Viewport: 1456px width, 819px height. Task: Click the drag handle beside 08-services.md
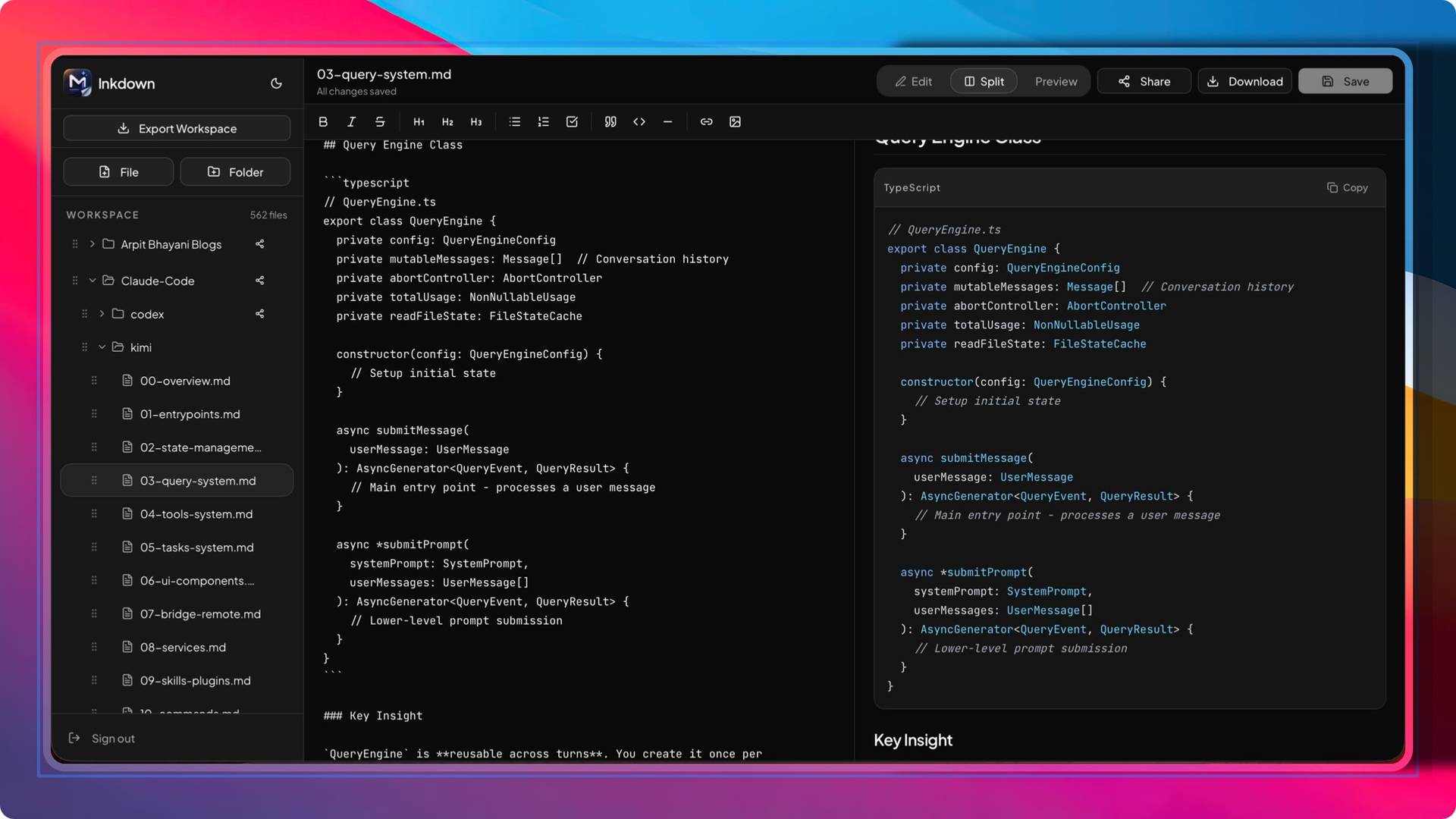pyautogui.click(x=94, y=648)
